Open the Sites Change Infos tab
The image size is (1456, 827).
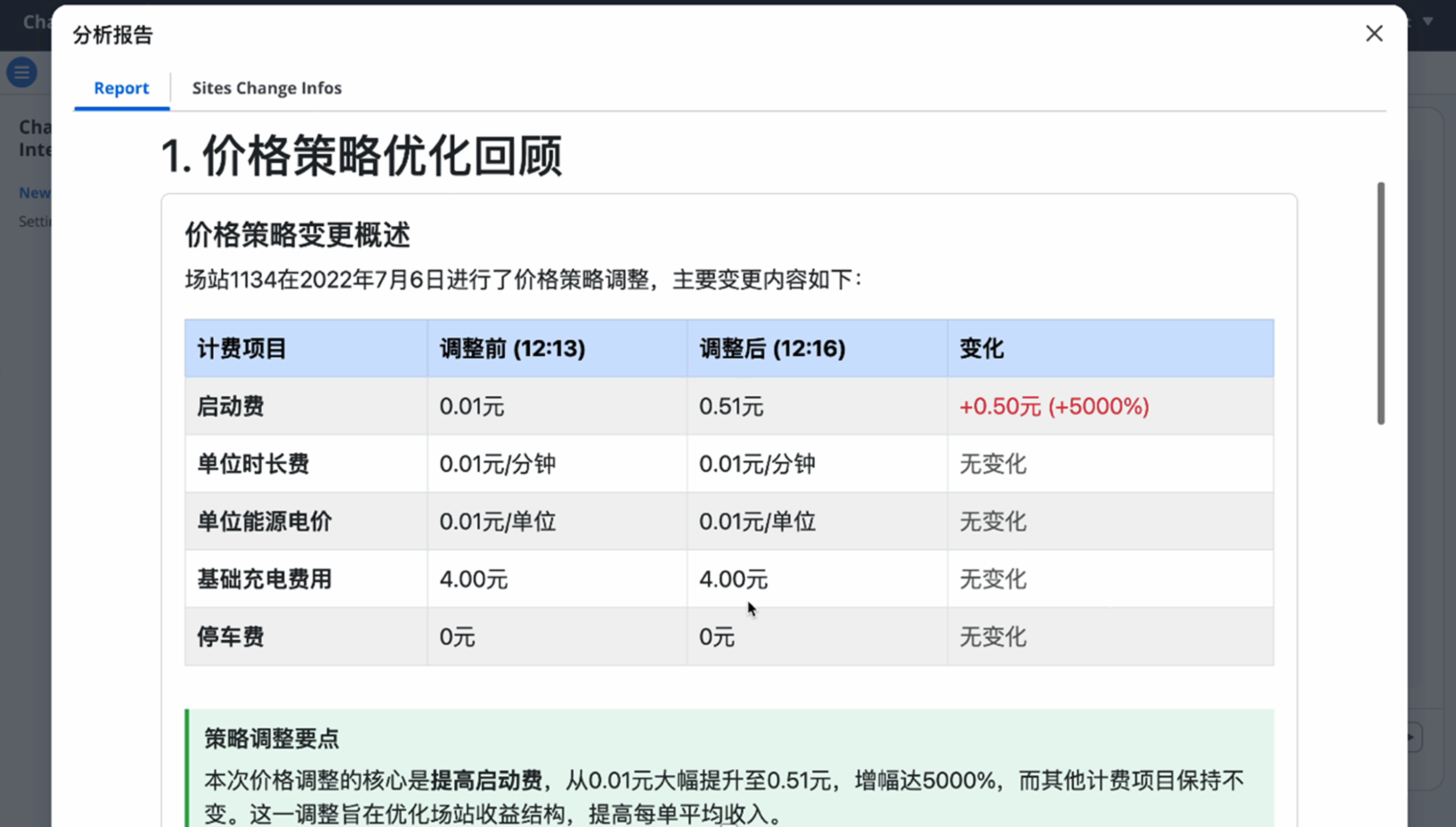267,88
